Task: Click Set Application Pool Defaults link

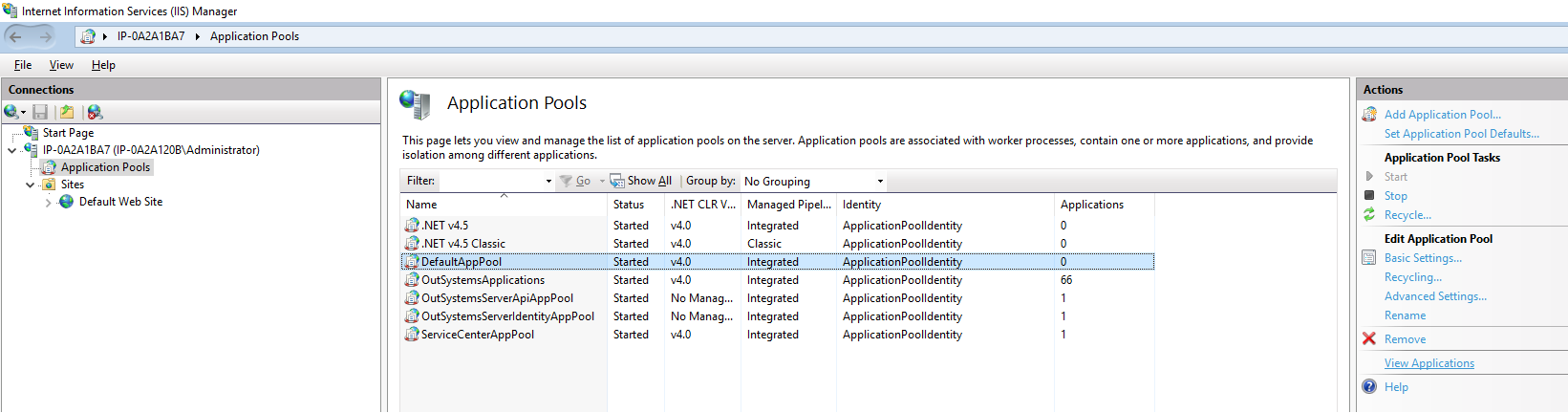Action: point(1462,134)
